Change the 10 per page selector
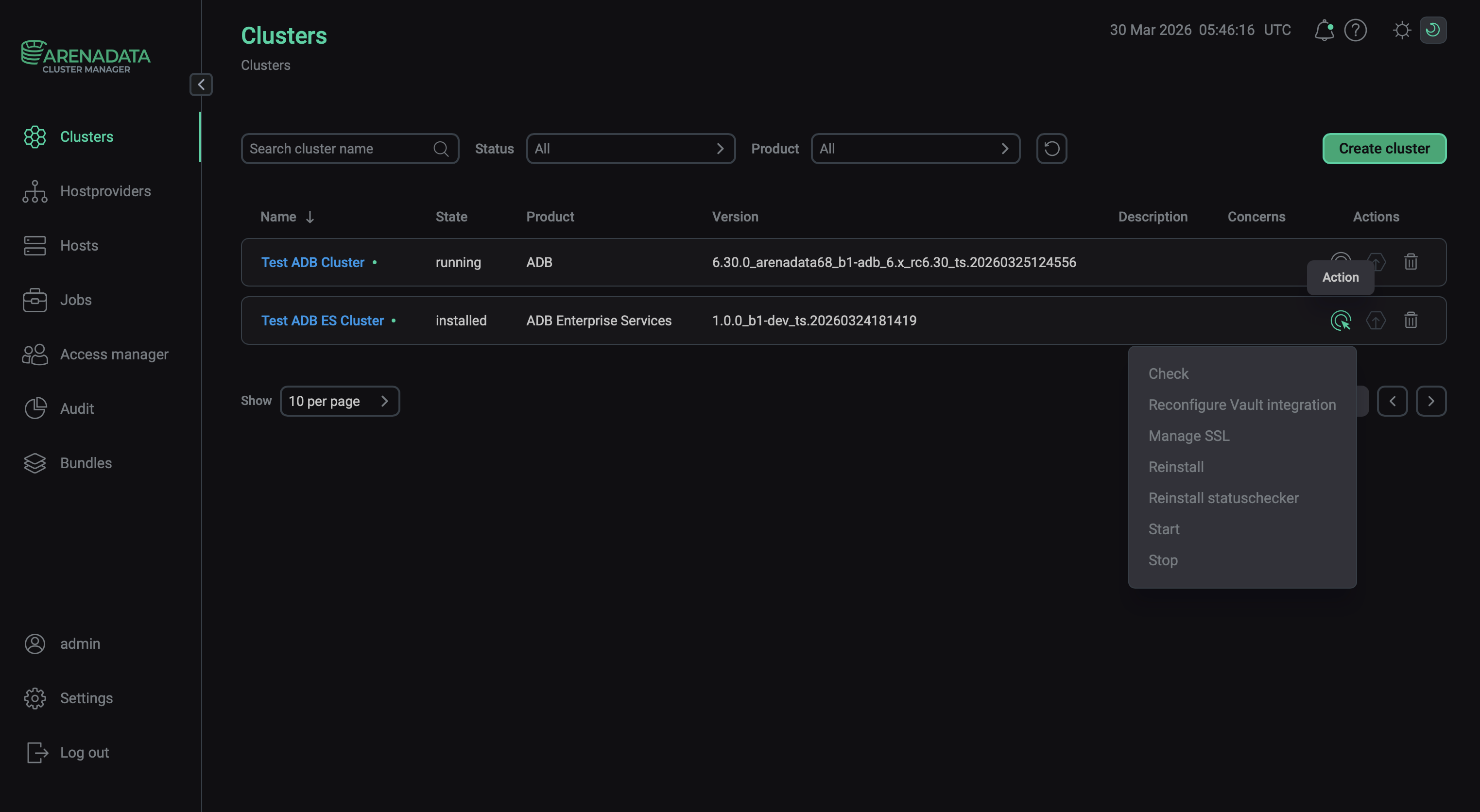 (339, 401)
